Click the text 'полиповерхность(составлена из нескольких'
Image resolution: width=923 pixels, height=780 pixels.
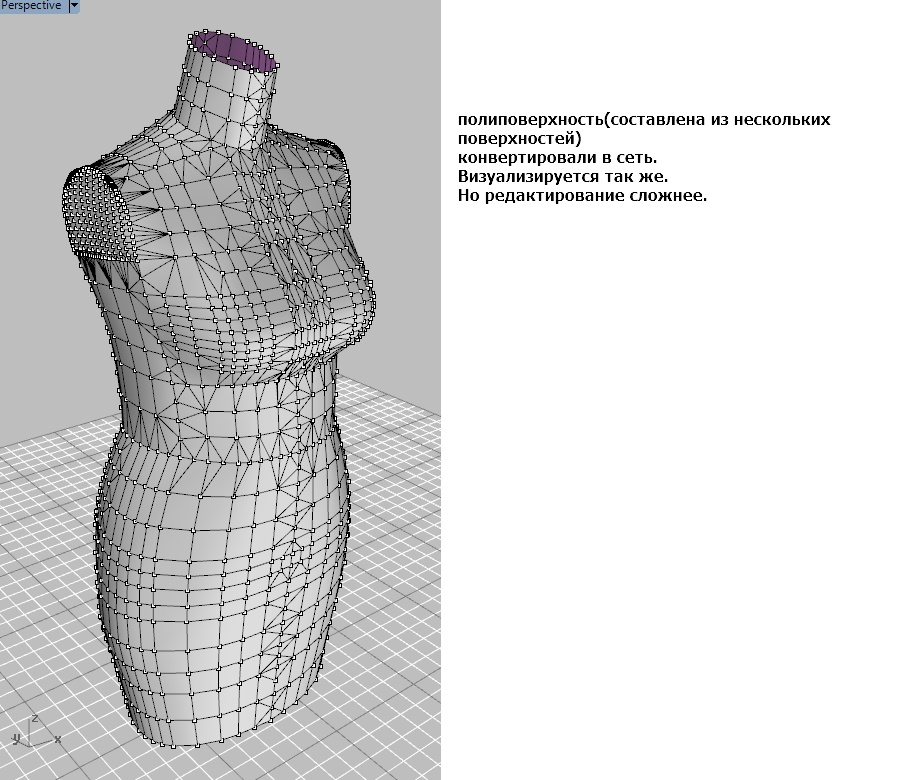click(x=644, y=120)
